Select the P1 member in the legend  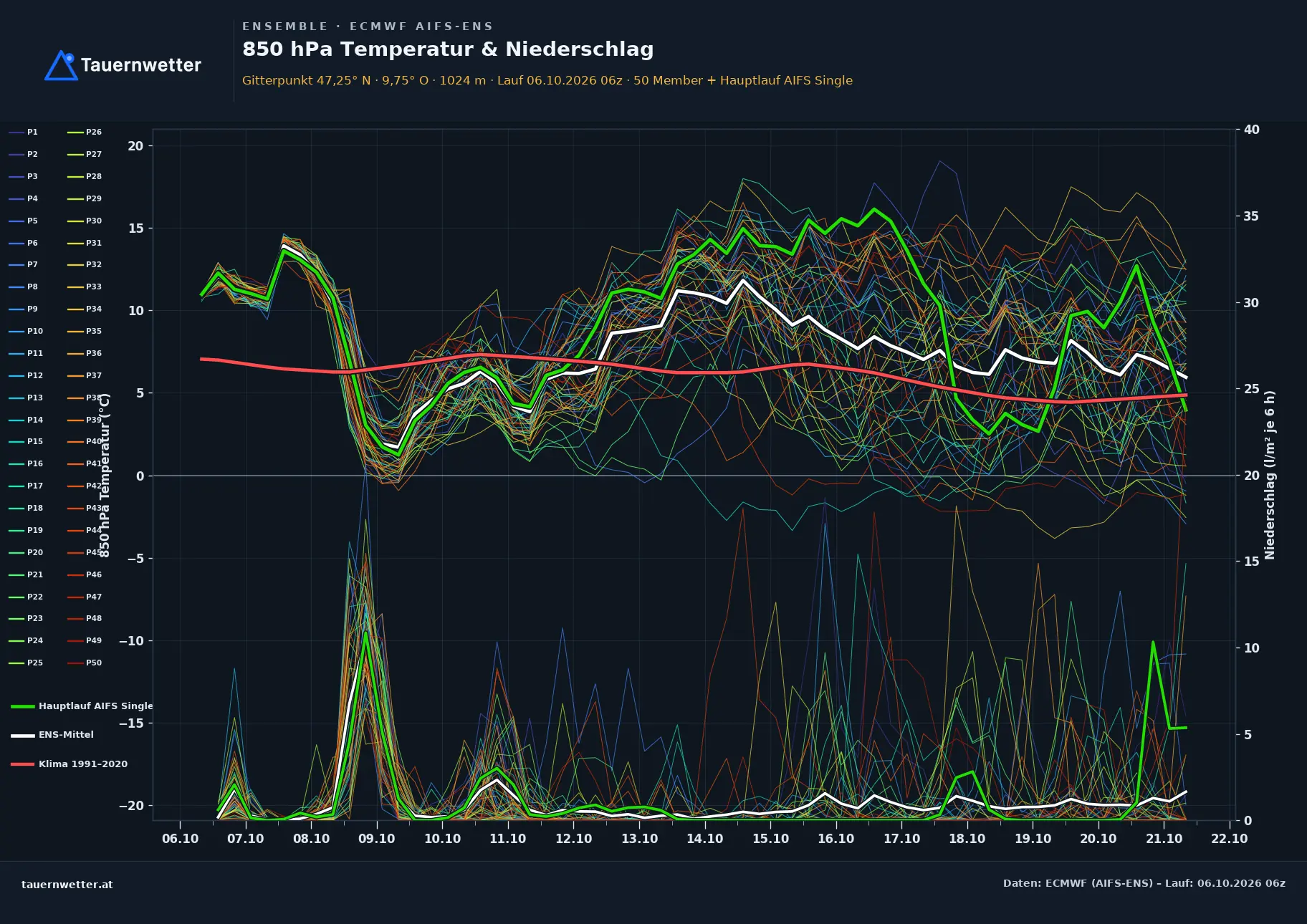tap(24, 133)
